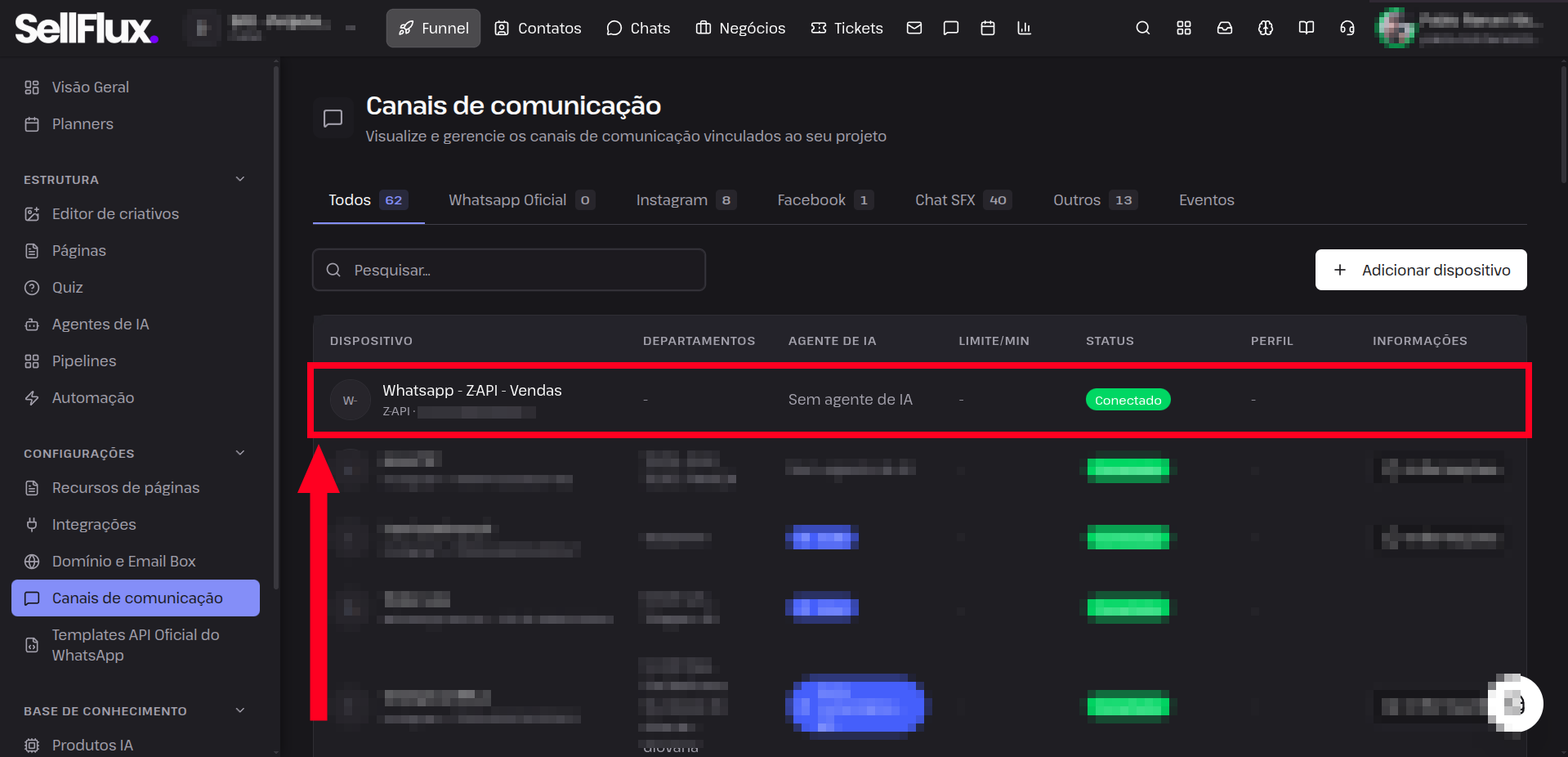Click the DEPARTAMENTOS column header
Image resolution: width=1568 pixels, height=757 pixels.
(x=699, y=341)
